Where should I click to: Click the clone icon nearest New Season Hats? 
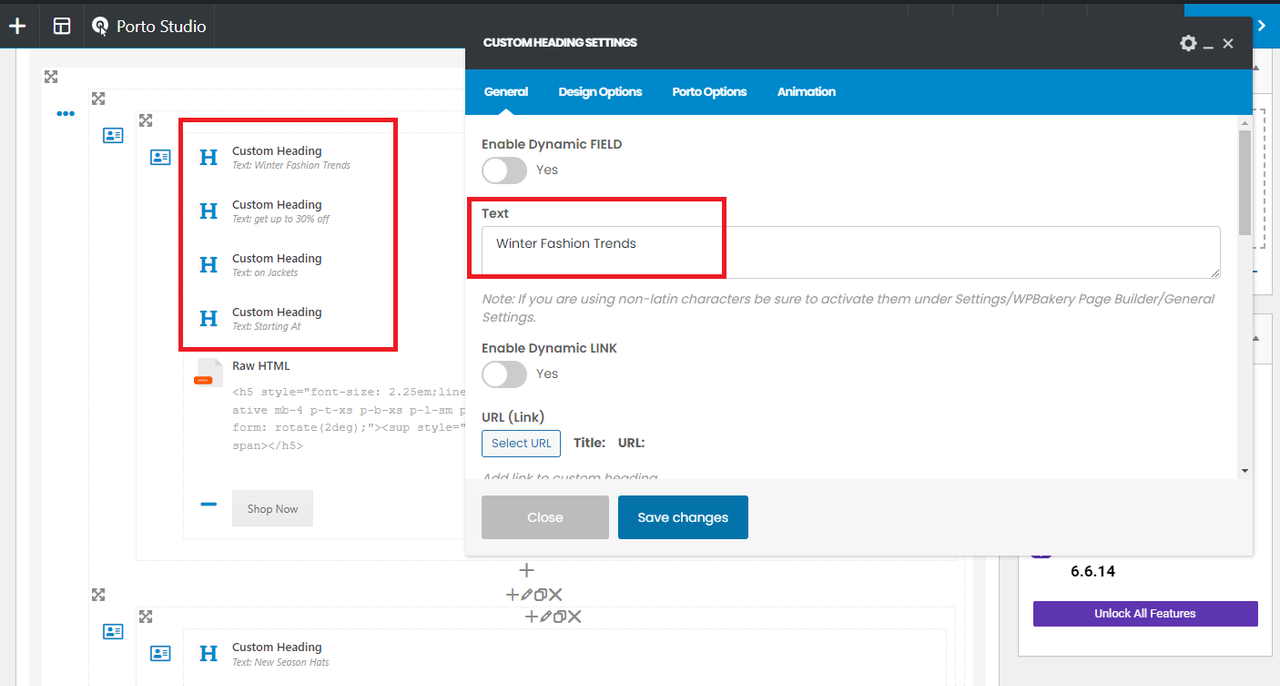click(x=559, y=617)
